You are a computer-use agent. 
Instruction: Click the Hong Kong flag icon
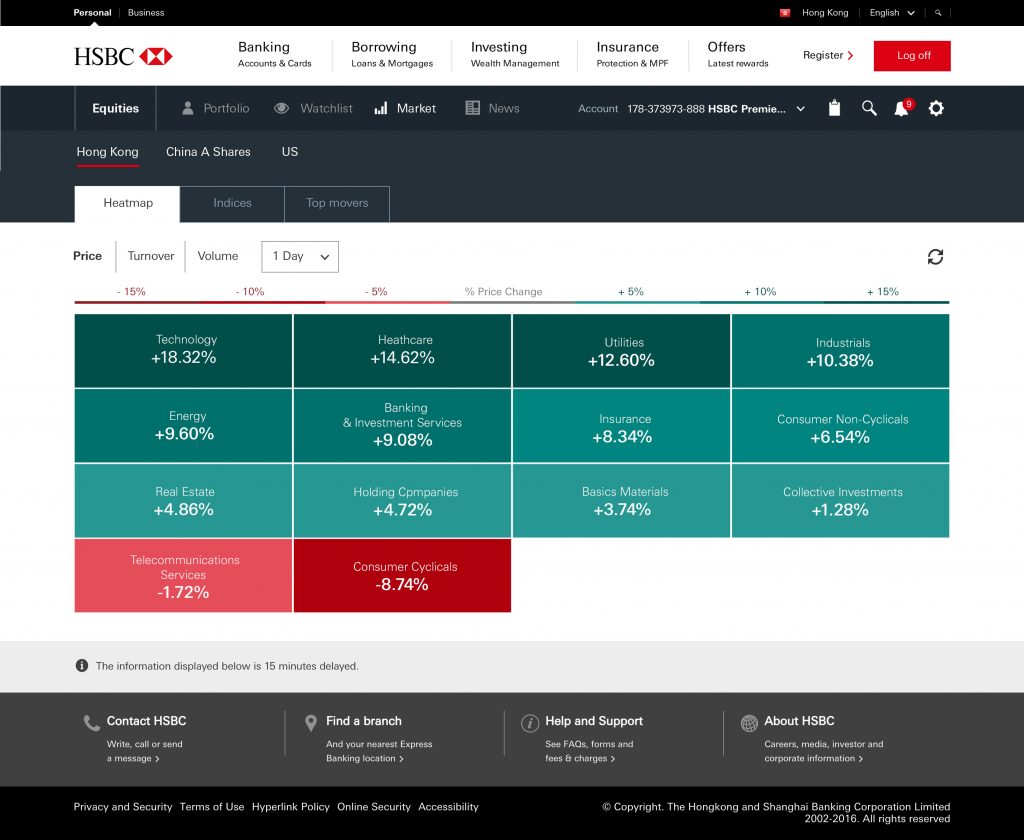pyautogui.click(x=785, y=13)
